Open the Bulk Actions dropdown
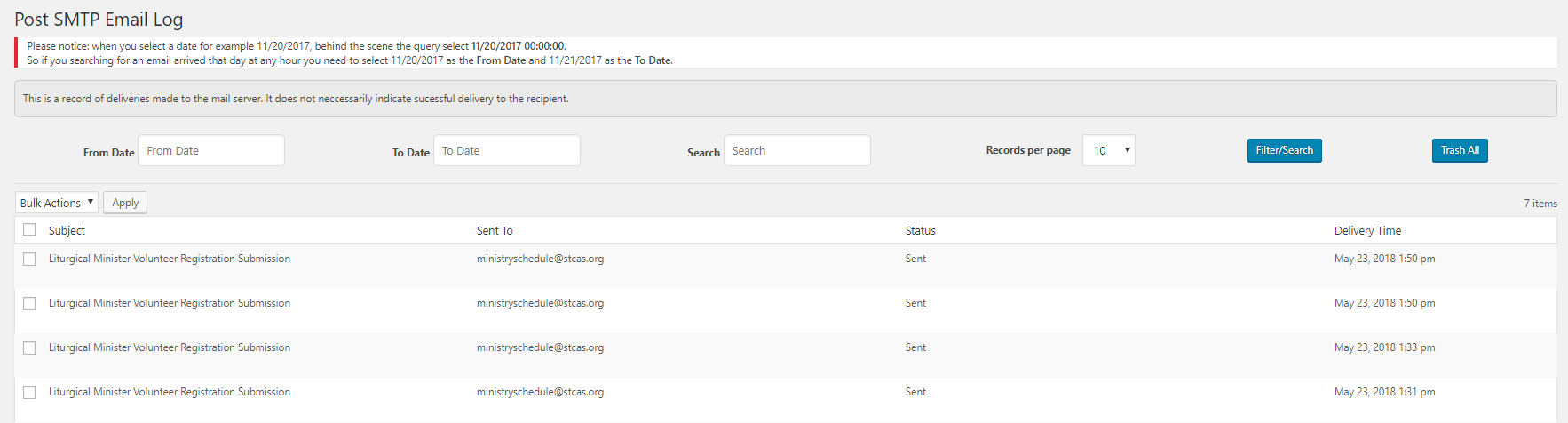Image resolution: width=1568 pixels, height=423 pixels. point(57,203)
